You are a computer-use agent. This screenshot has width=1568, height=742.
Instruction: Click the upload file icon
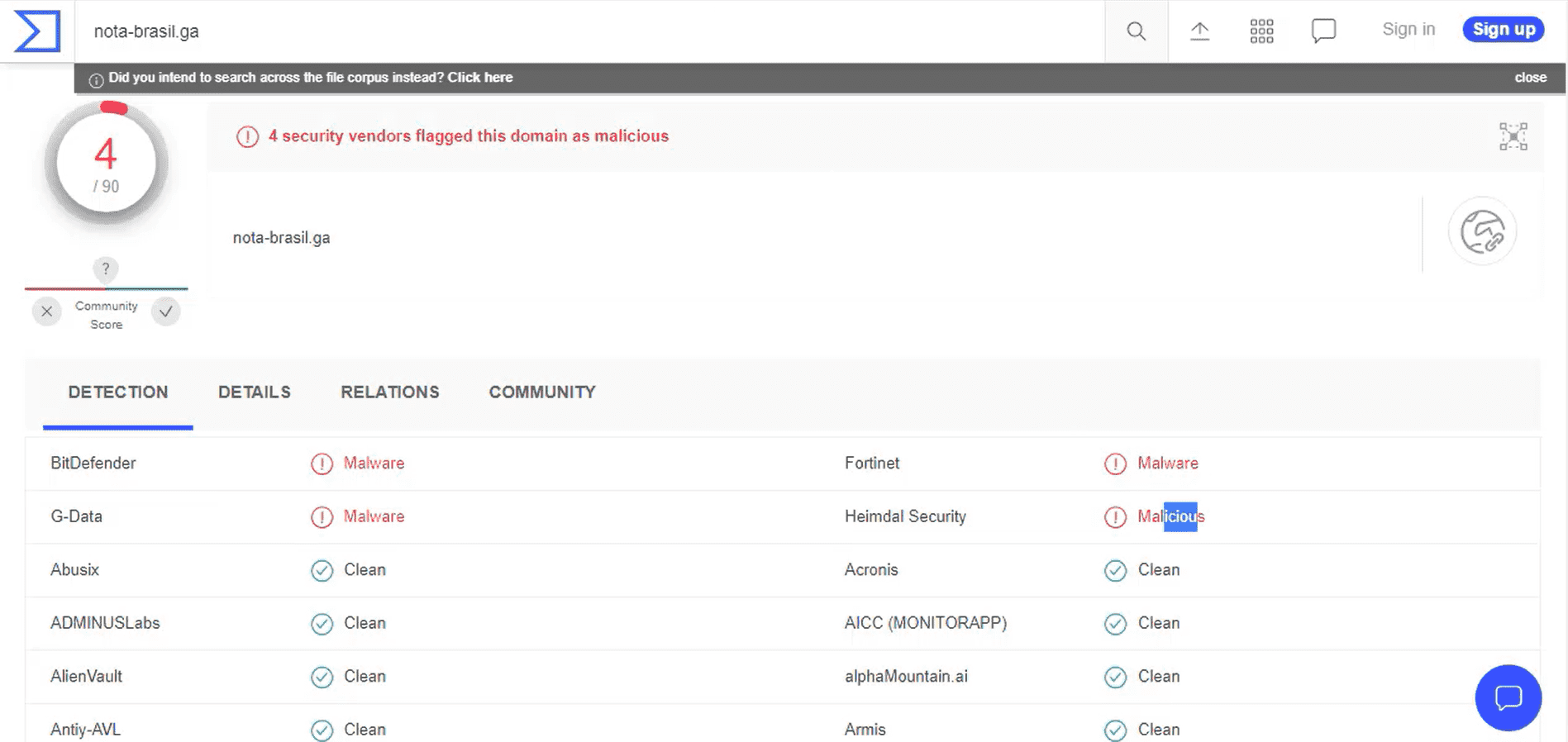click(x=1199, y=31)
